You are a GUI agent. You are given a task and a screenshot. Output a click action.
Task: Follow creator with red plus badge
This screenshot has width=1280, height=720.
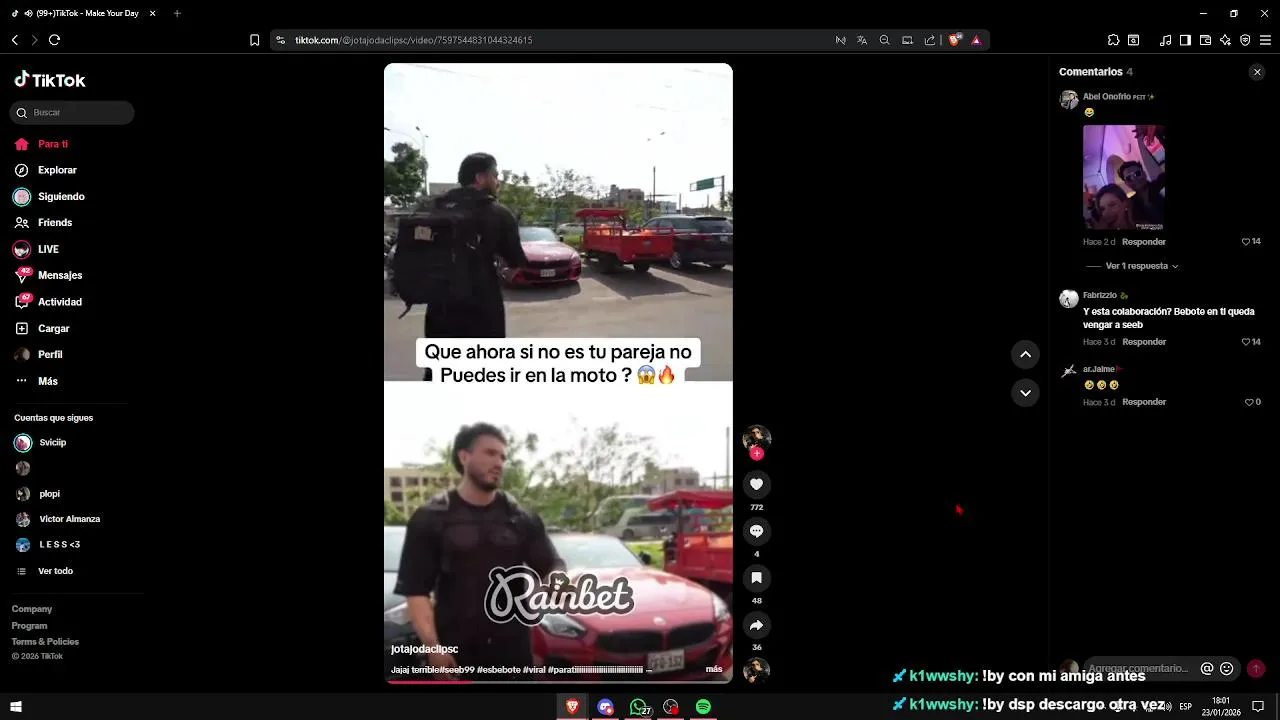click(756, 454)
